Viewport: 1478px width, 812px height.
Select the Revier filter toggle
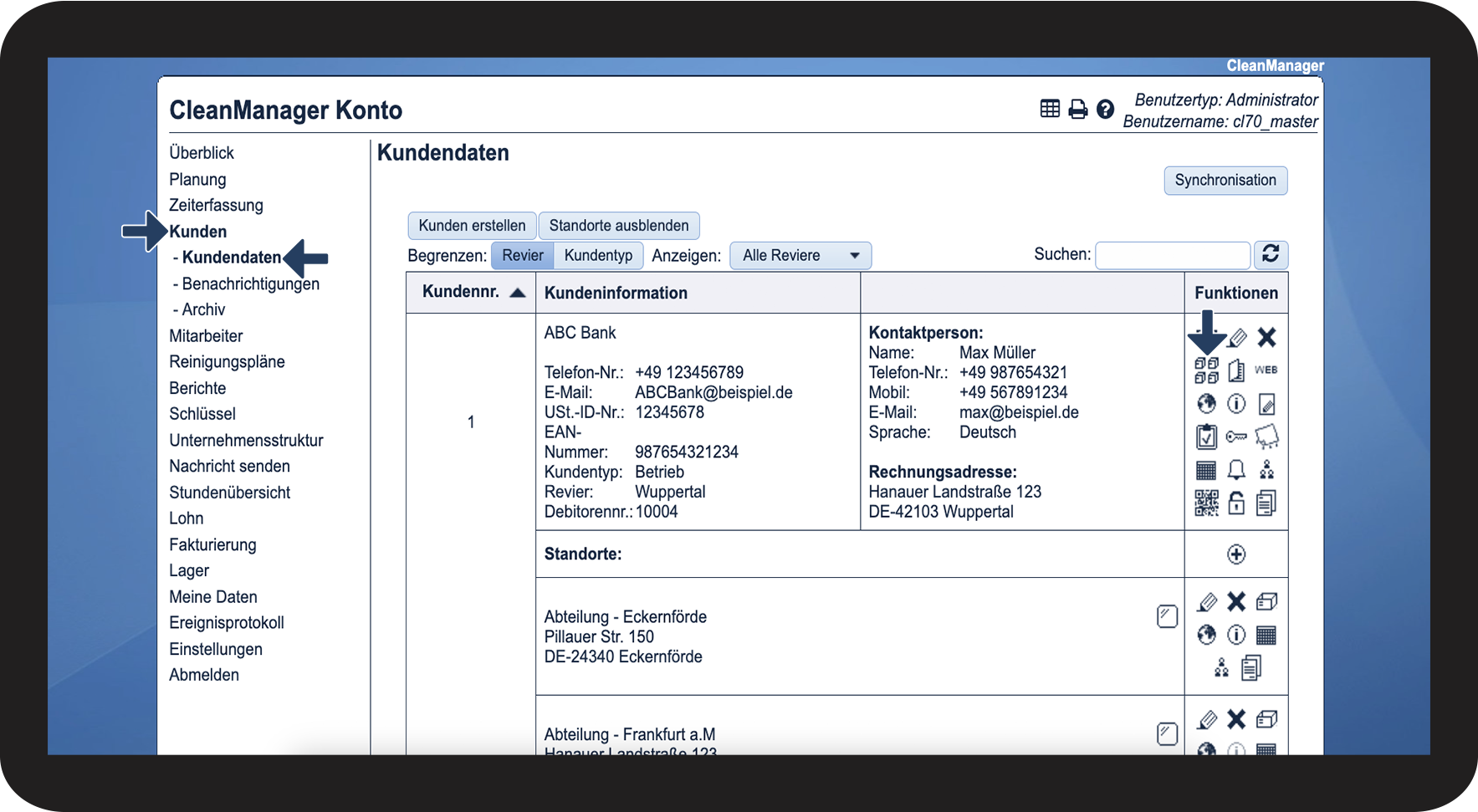click(523, 255)
